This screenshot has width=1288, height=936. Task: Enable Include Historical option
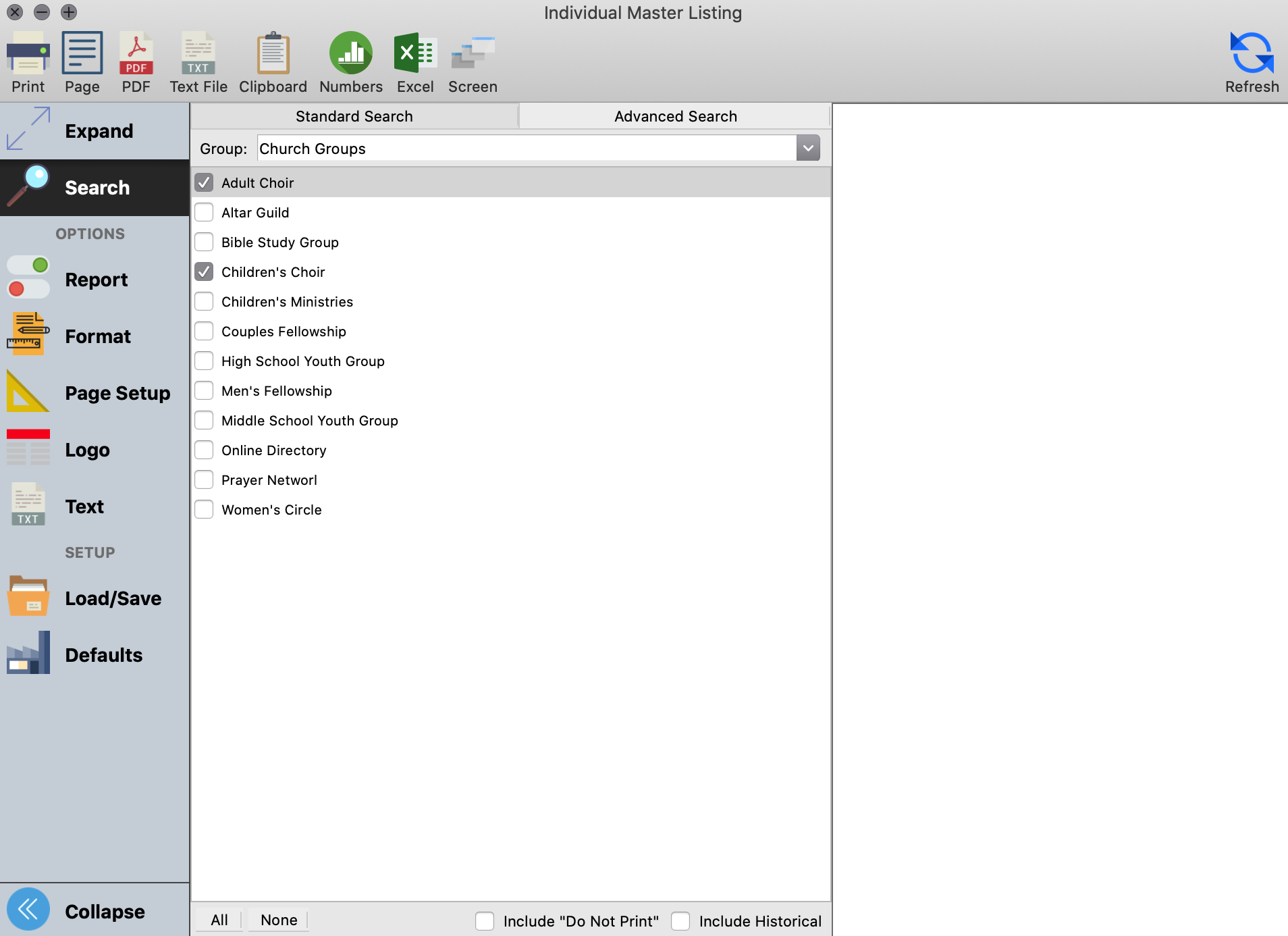coord(680,921)
